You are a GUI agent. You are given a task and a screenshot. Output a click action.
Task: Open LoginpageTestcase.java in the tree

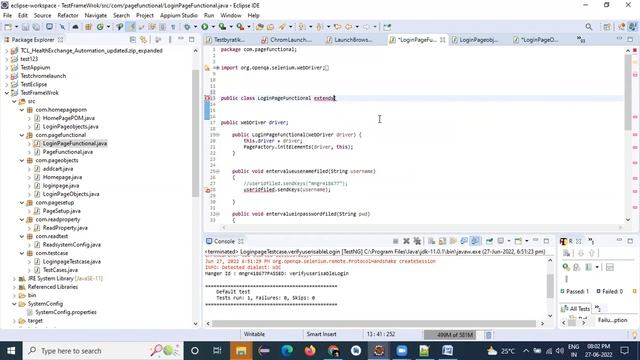[x=72, y=262]
